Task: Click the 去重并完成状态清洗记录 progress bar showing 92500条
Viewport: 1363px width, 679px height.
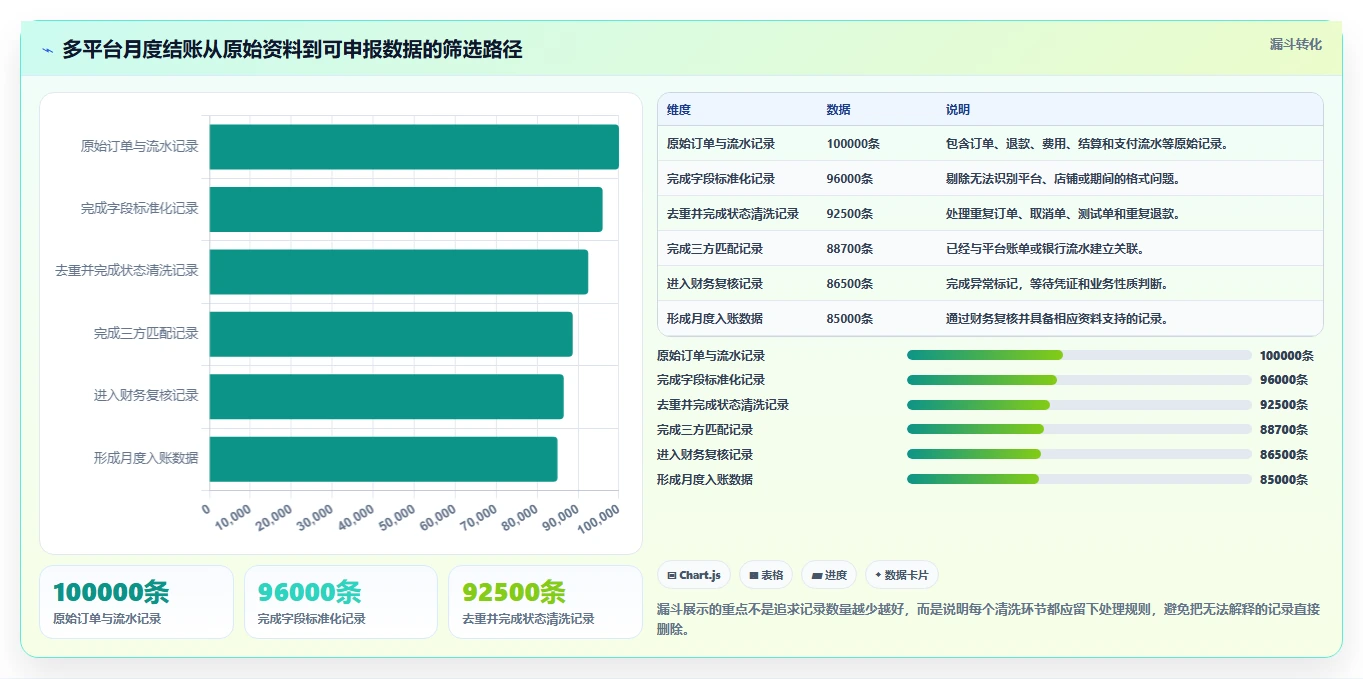Action: click(1079, 405)
